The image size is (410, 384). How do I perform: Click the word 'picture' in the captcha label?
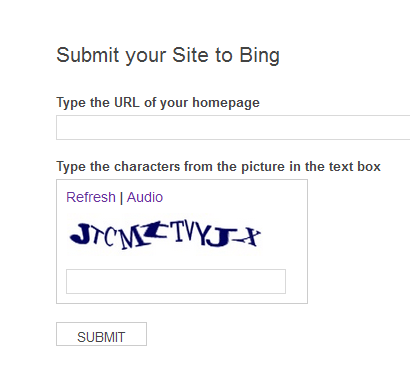point(263,167)
